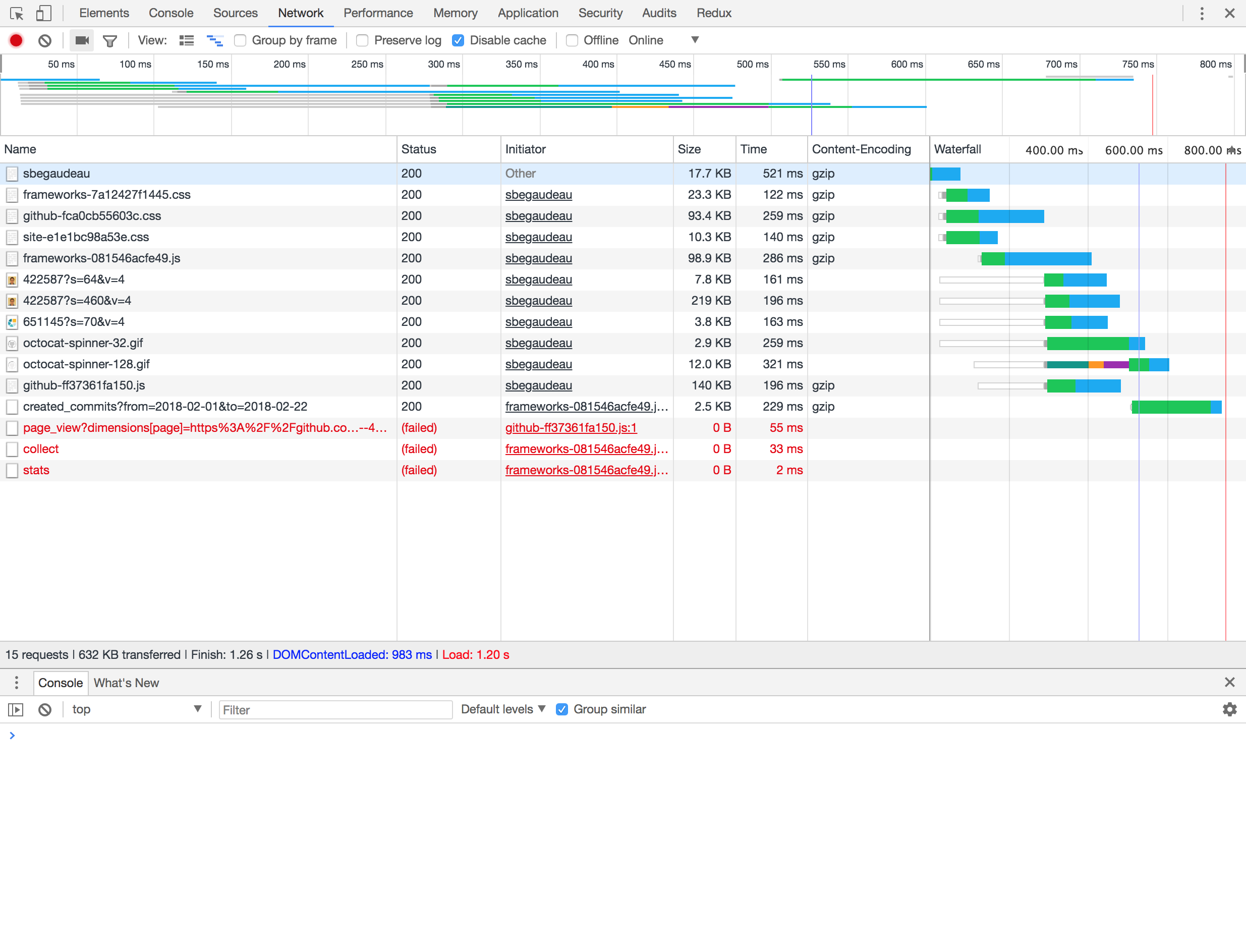Open the Security tab
The width and height of the screenshot is (1246, 952).
601,13
